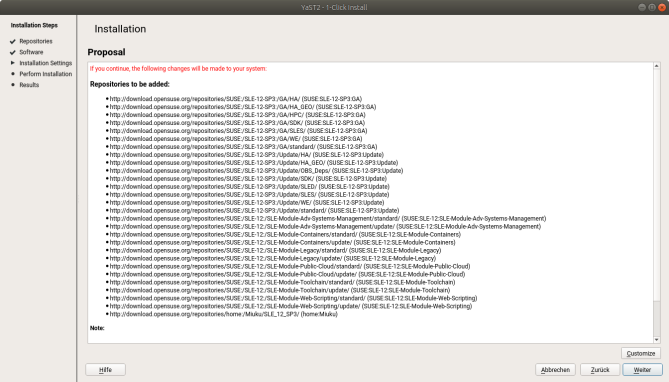Click the GA/SLES/ repository line
Screen dimensions: 669x382
(238, 131)
